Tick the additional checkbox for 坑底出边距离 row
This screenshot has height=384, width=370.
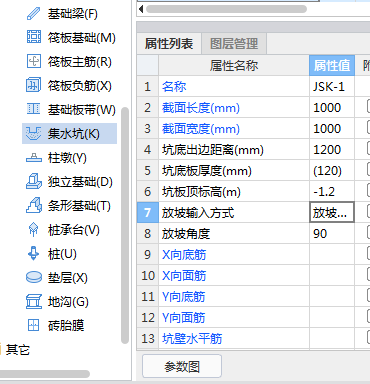coord(368,148)
